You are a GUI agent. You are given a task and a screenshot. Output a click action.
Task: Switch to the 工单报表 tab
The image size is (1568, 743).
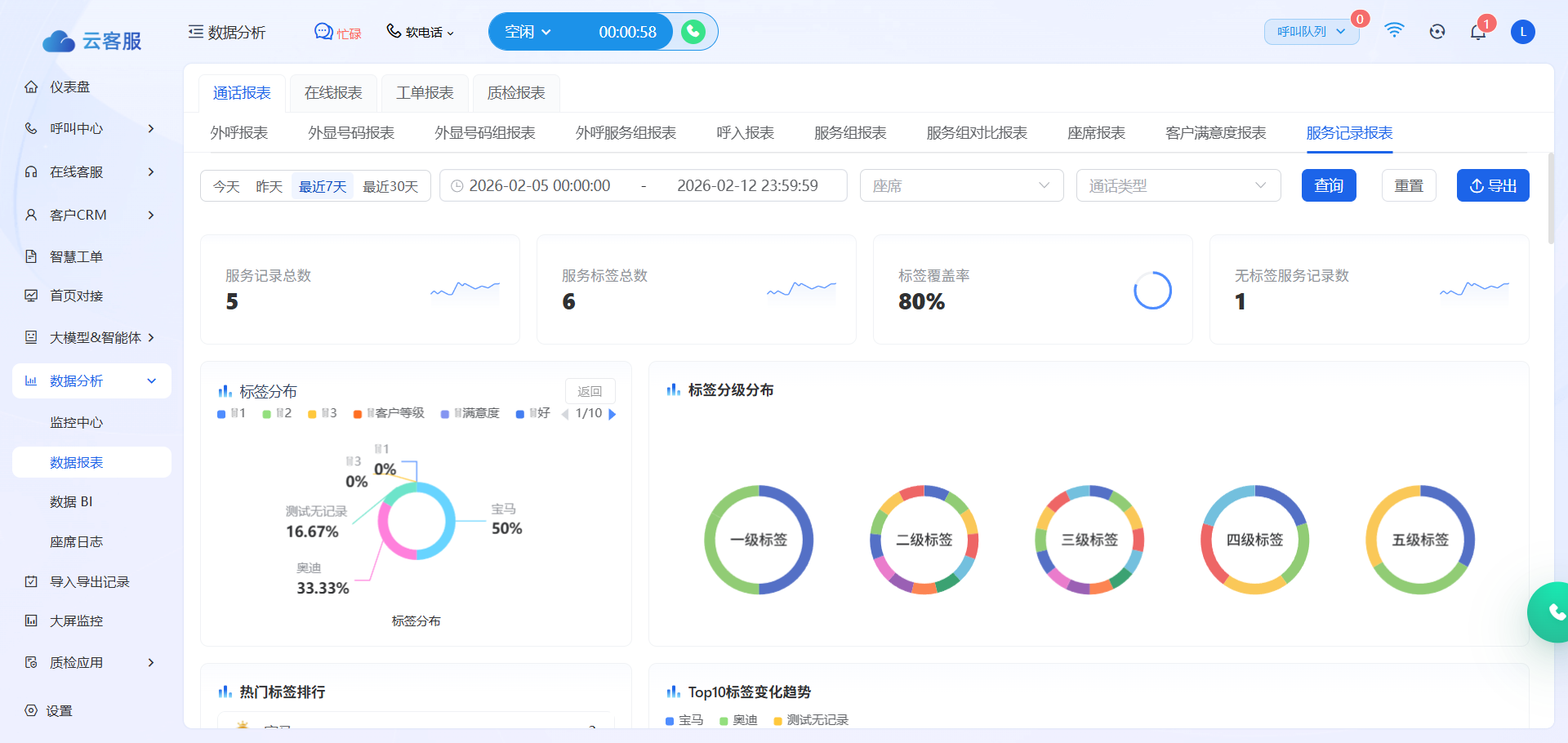coord(425,93)
